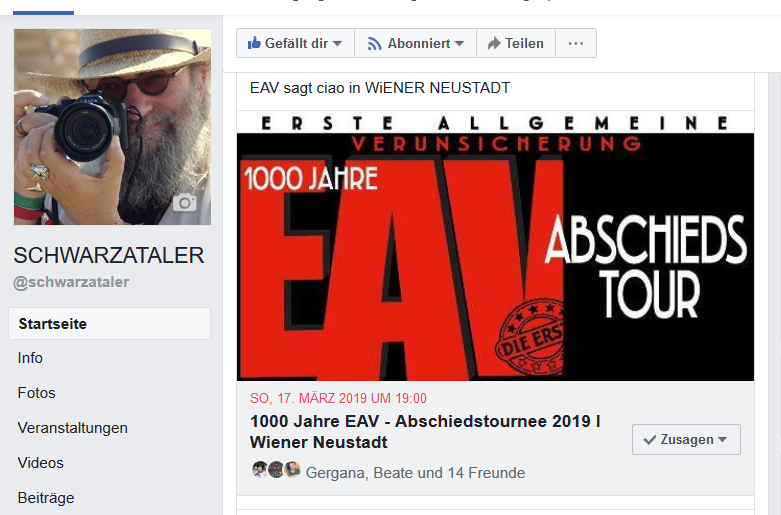781x515 pixels.
Task: Go to the Info section
Action: (x=30, y=358)
